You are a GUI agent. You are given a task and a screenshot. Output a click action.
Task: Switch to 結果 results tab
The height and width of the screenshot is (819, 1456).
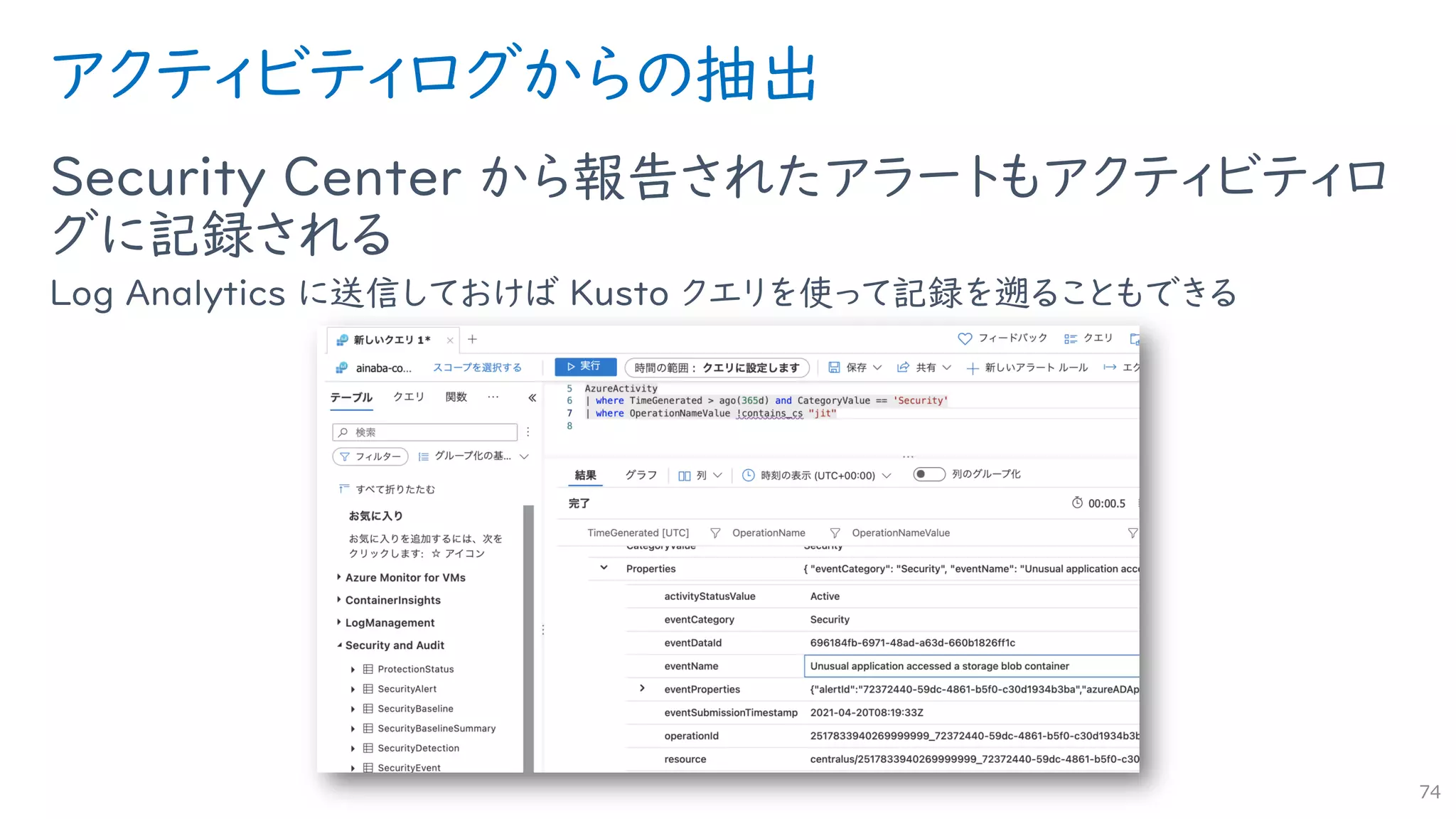[585, 475]
